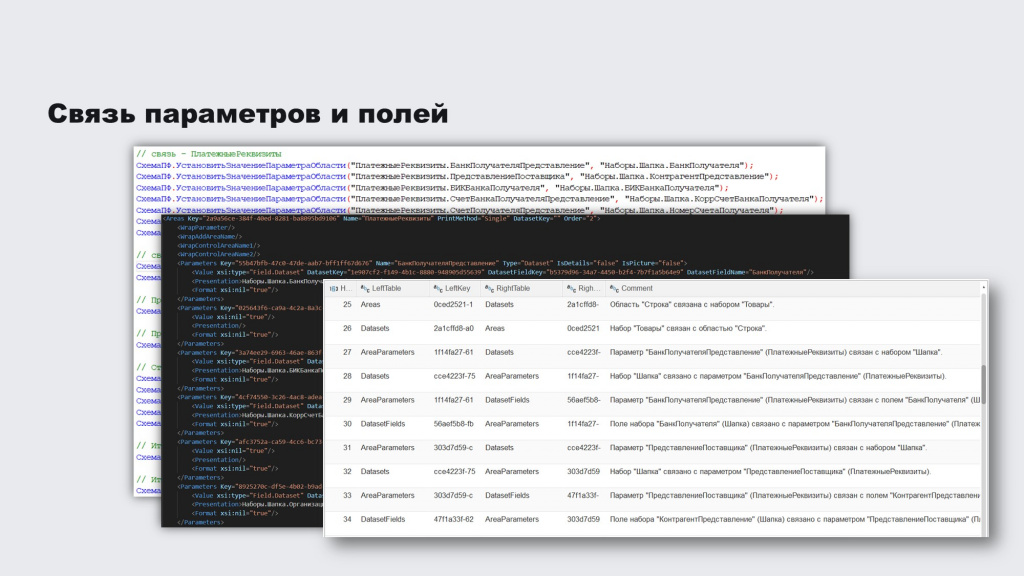Click LeftTable 'DatasetFields' in row 30
Image resolution: width=1024 pixels, height=576 pixels.
pos(383,424)
